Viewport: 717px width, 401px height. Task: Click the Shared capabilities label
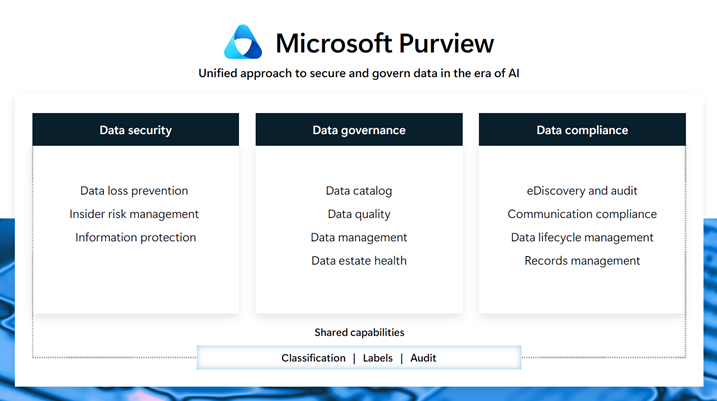coord(359,332)
